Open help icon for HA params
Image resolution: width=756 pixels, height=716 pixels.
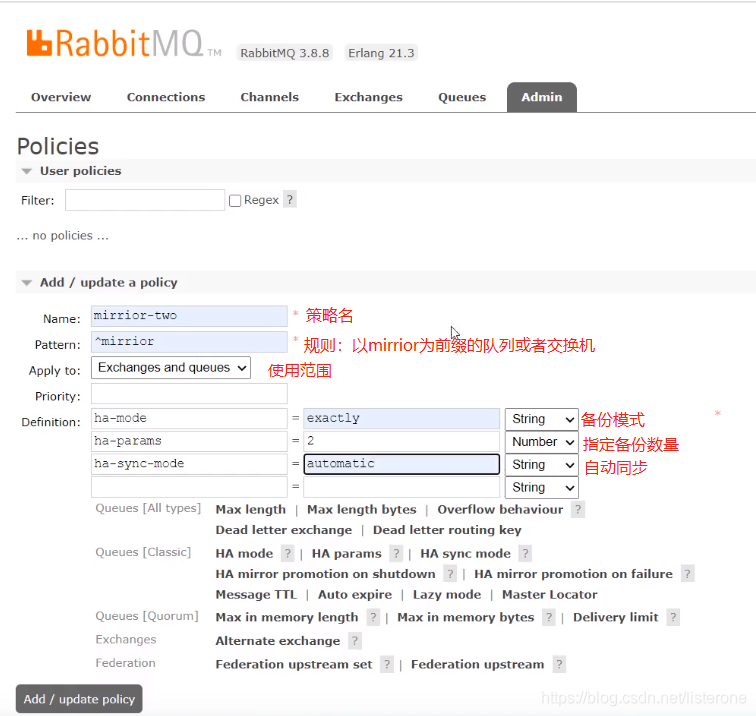click(396, 553)
